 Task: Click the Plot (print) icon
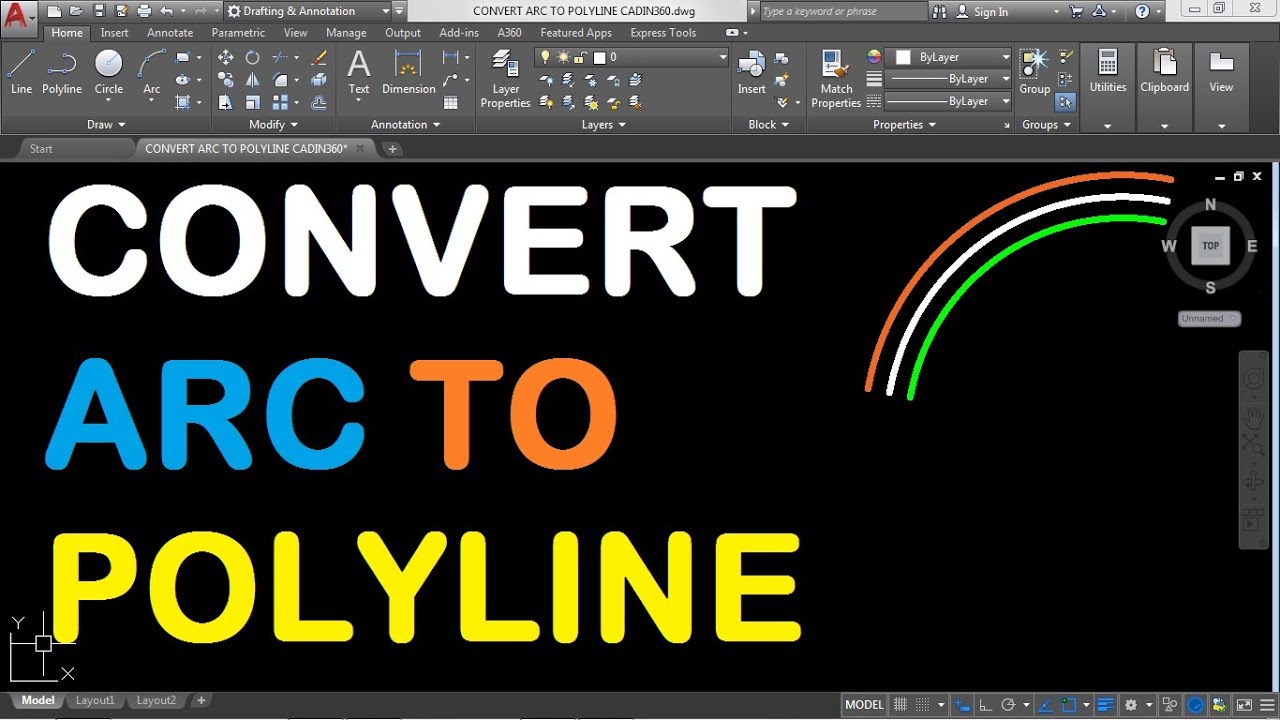pos(144,11)
